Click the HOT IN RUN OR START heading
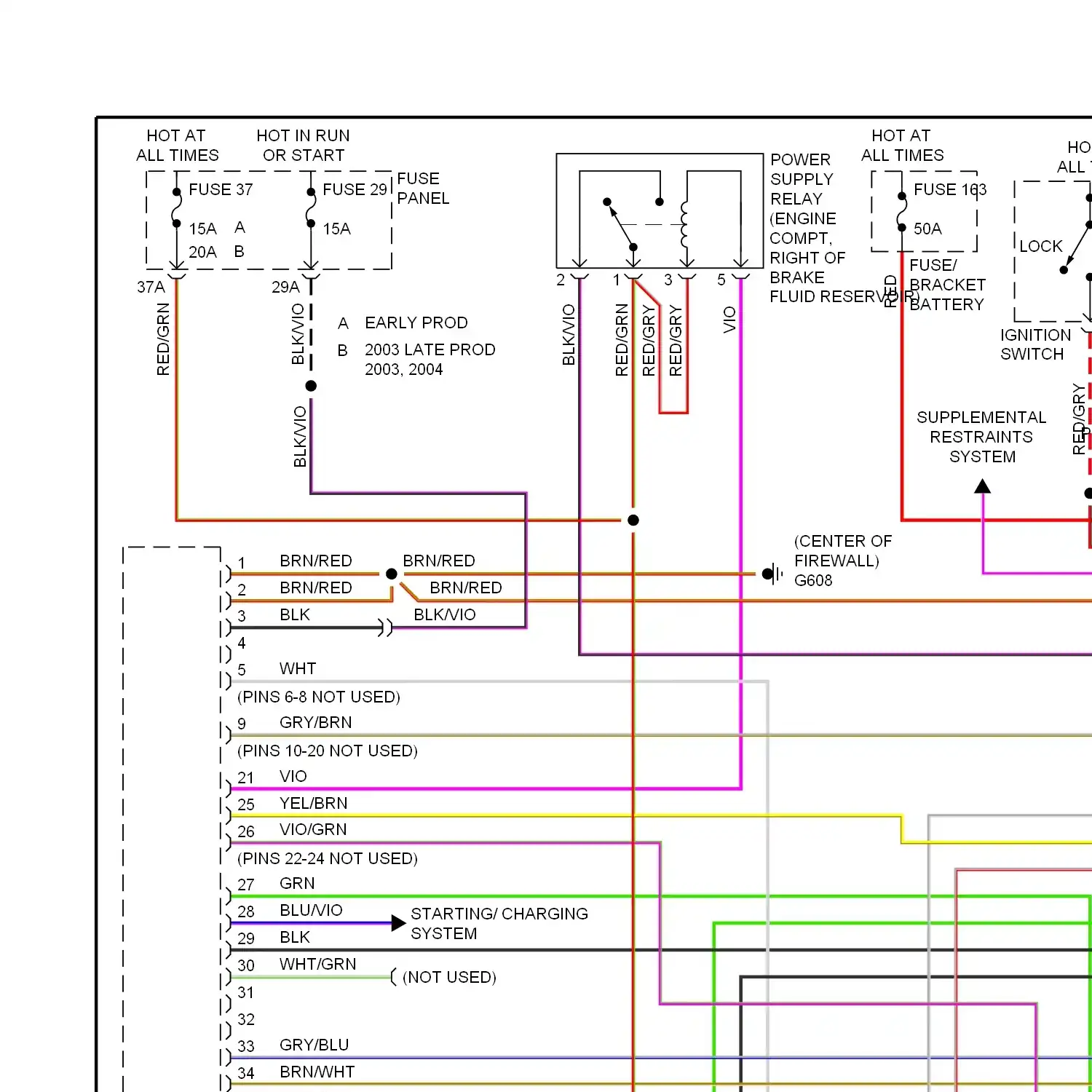 coord(303,146)
